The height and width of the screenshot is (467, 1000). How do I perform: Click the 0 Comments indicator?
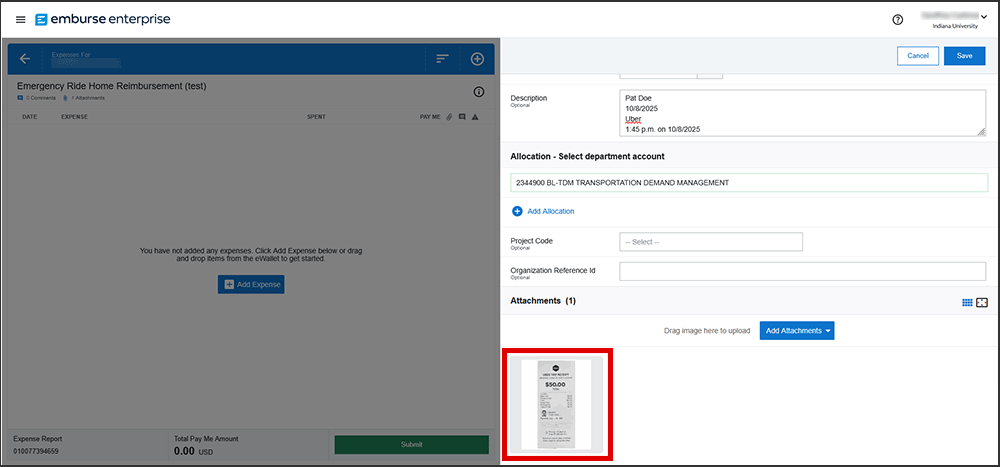pyautogui.click(x=36, y=99)
